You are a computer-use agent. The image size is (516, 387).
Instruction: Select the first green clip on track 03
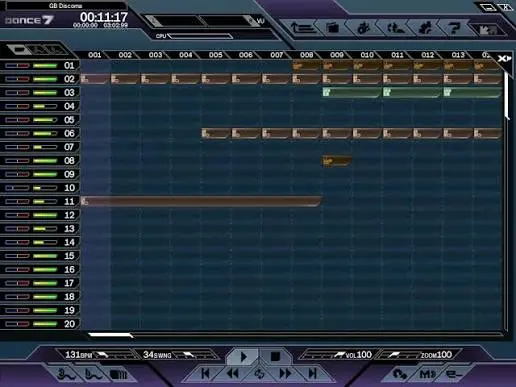coord(351,92)
